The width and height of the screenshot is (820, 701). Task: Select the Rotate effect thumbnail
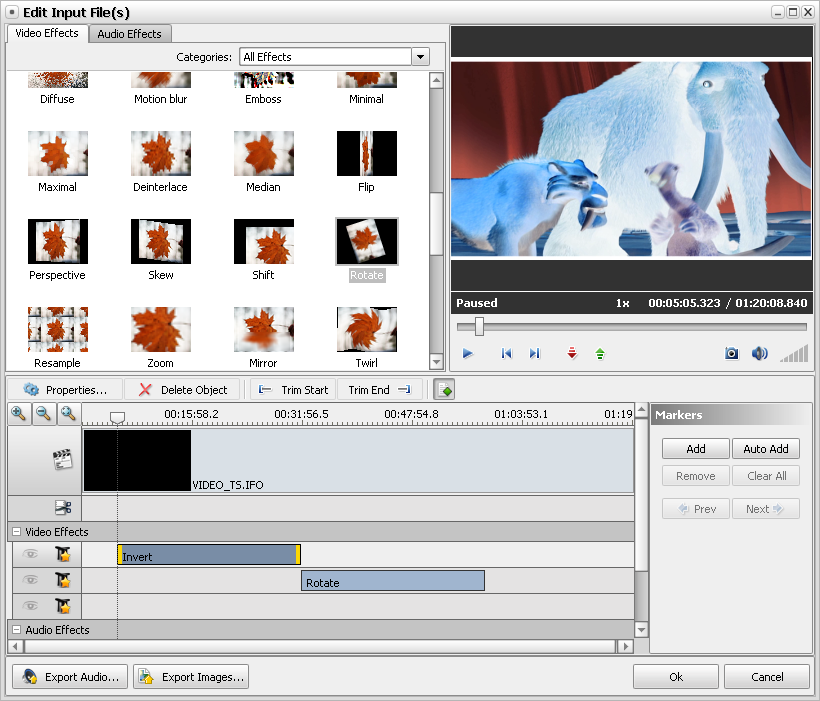367,241
